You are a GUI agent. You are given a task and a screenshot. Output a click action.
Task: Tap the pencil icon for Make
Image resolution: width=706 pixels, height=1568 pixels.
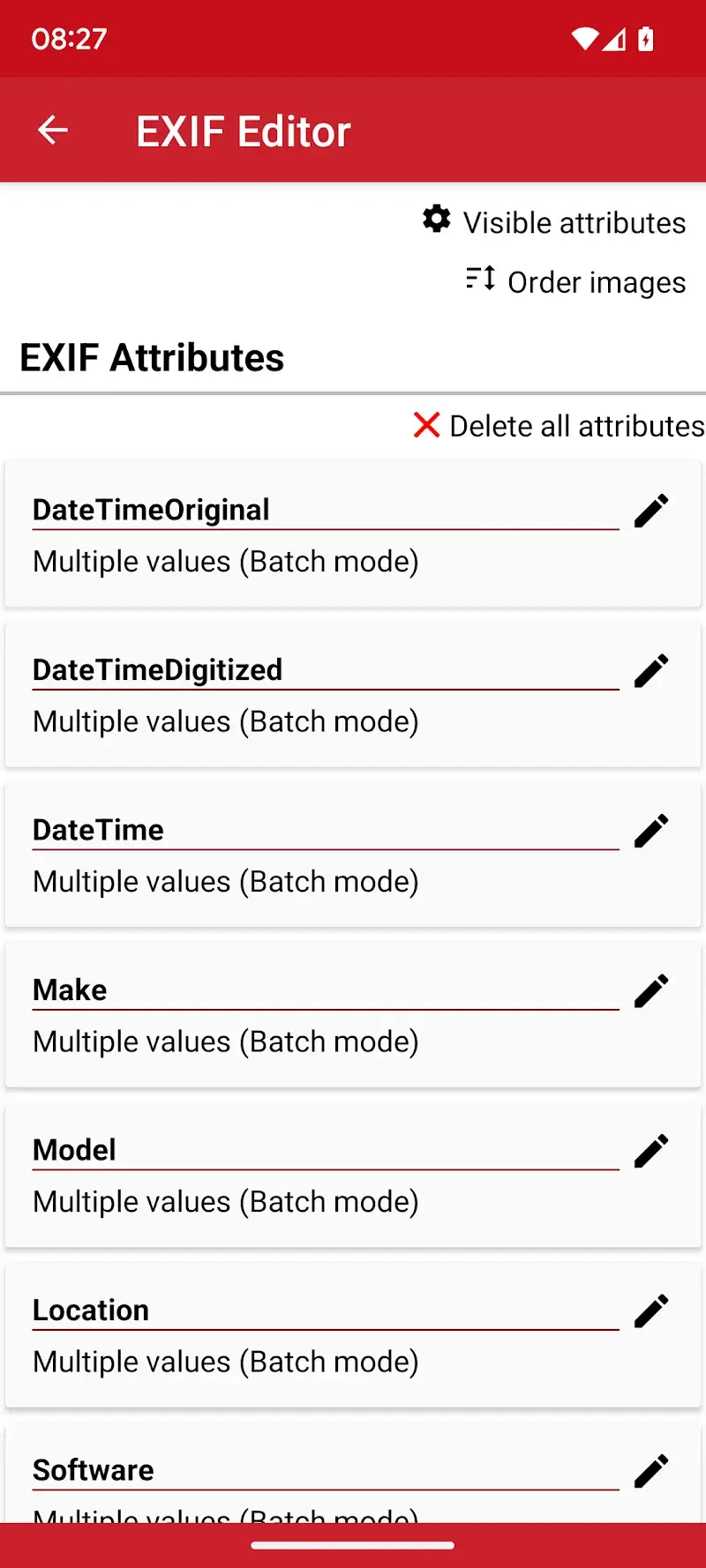coord(651,991)
